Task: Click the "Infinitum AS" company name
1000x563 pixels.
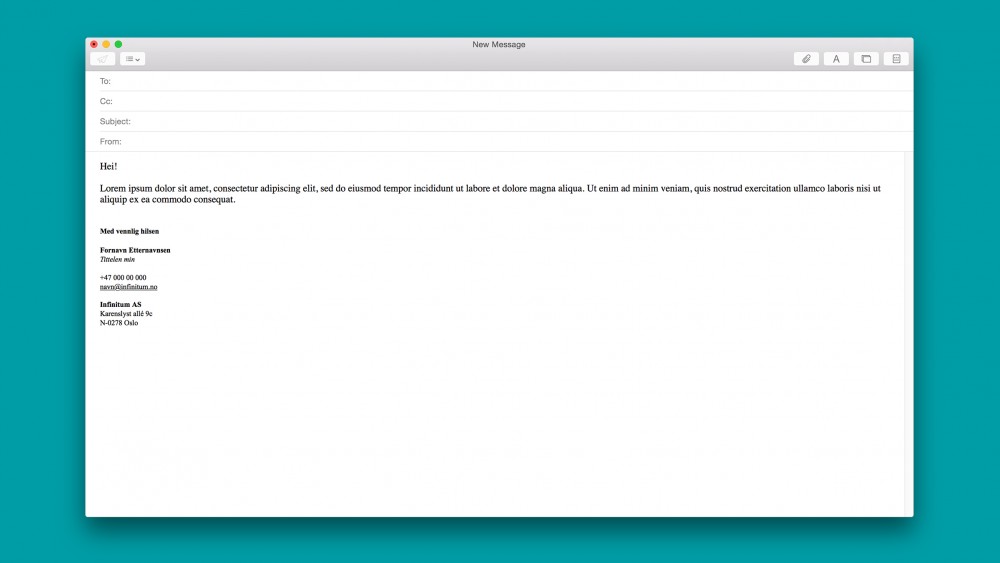Action: tap(120, 304)
